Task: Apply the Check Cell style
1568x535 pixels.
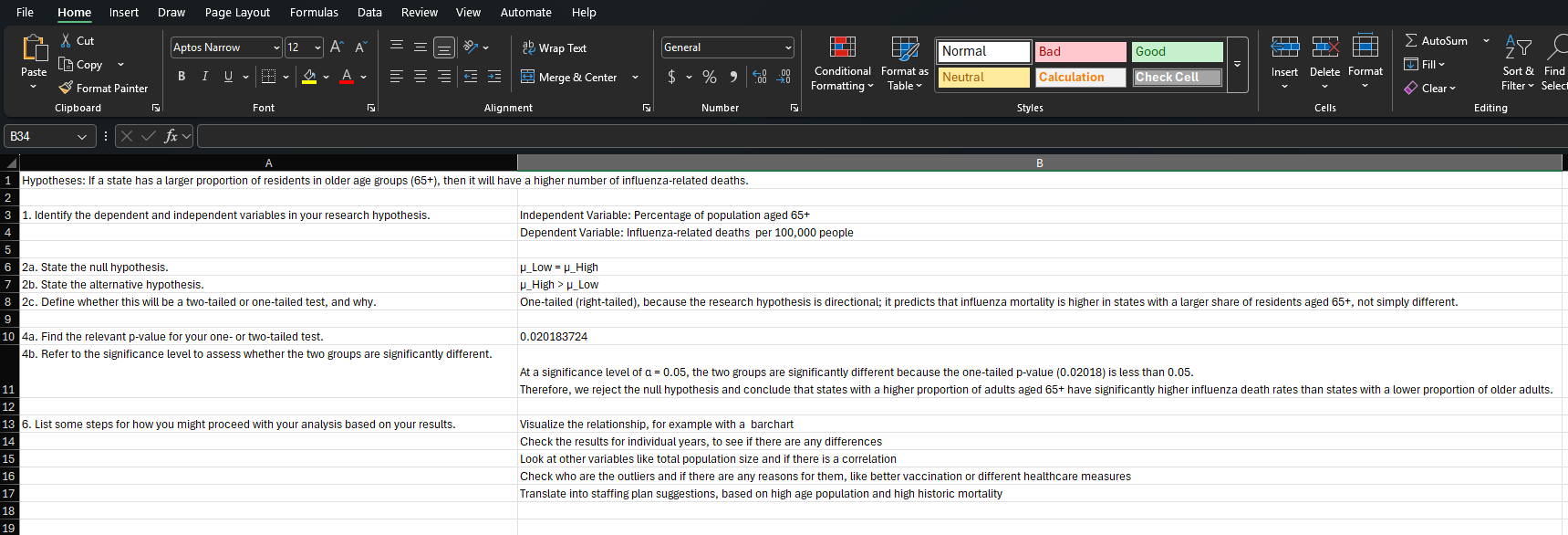Action: (1178, 78)
